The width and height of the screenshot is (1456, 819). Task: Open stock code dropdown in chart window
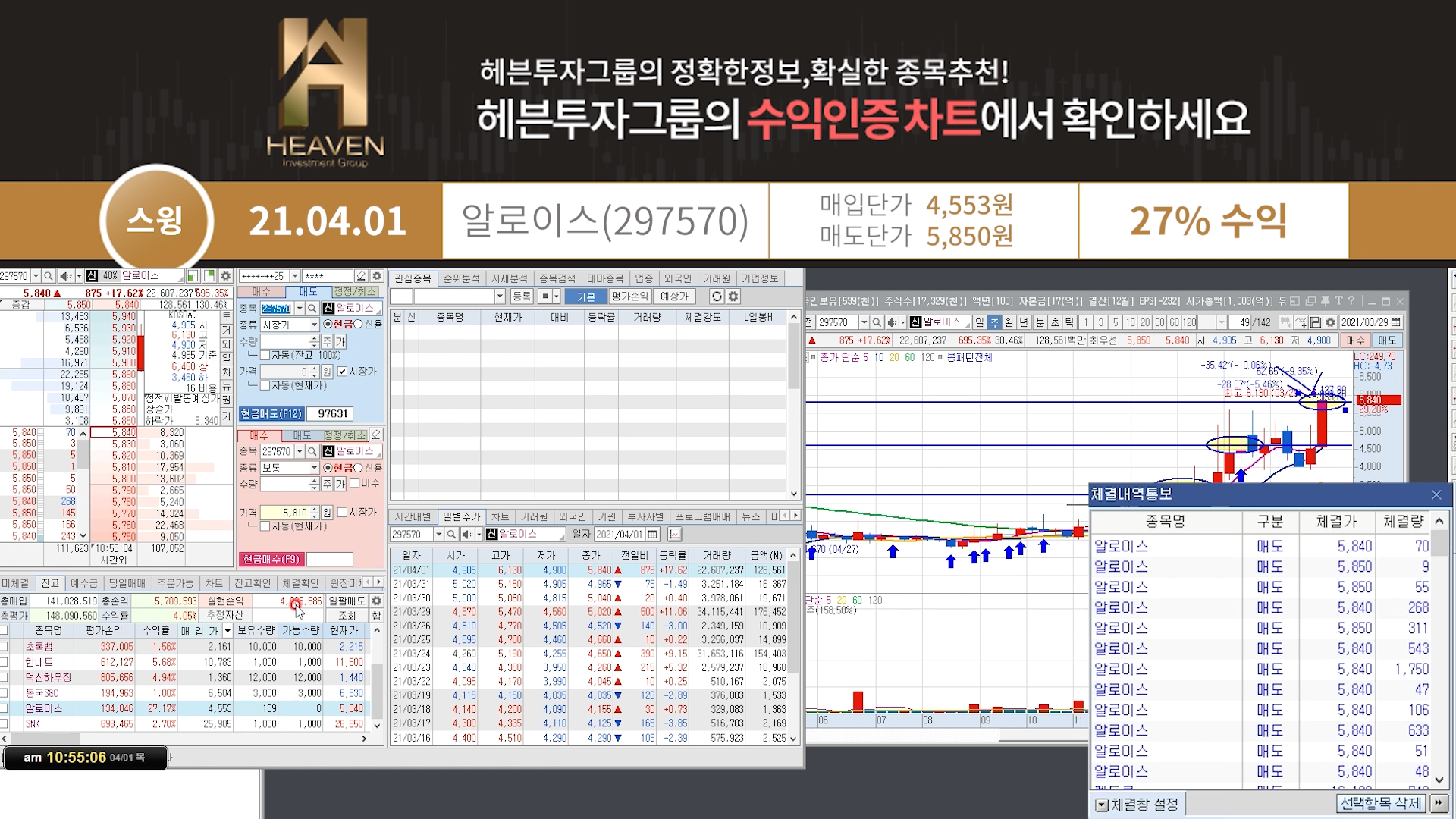864,322
